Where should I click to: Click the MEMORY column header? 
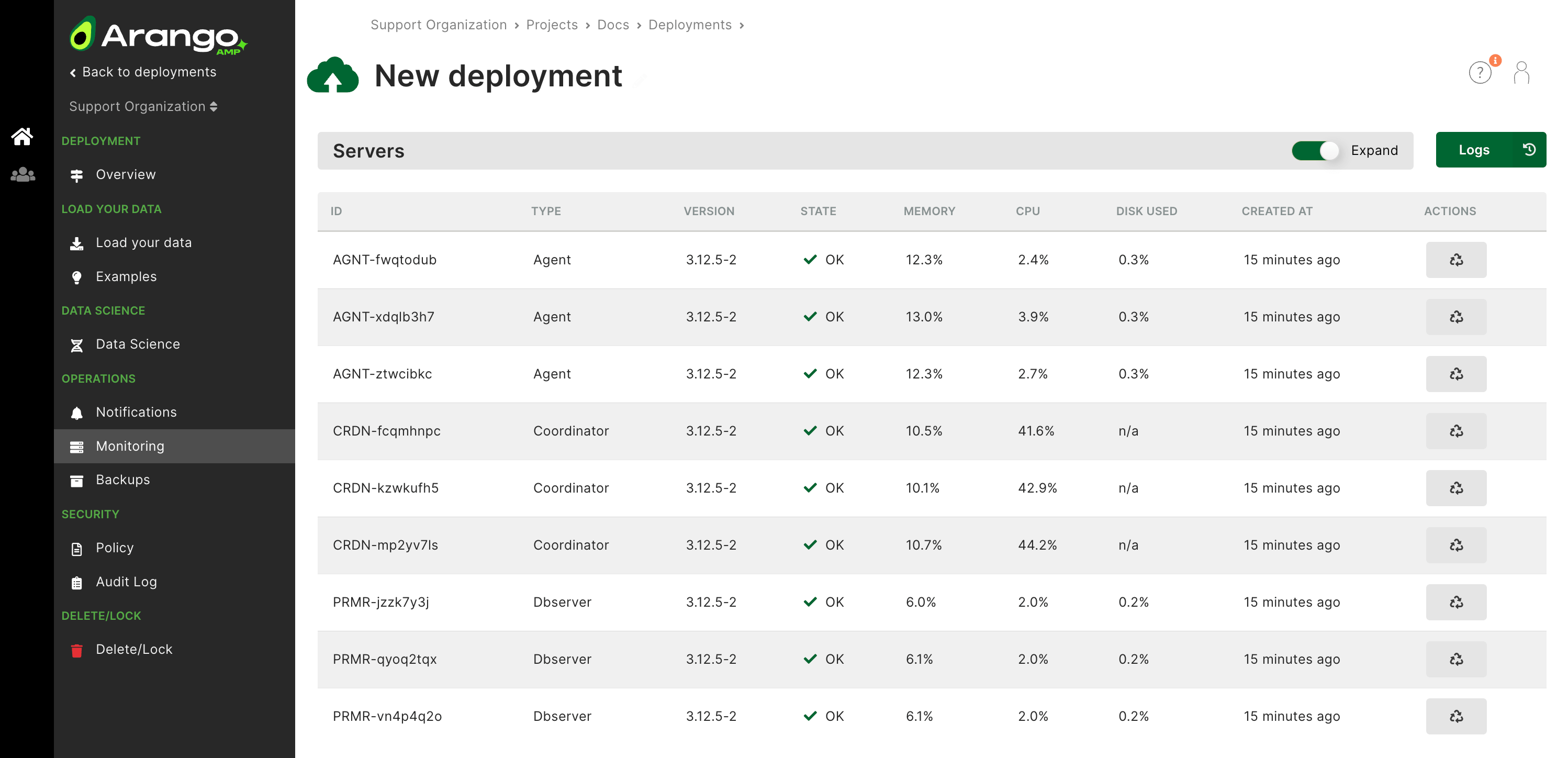click(x=929, y=211)
